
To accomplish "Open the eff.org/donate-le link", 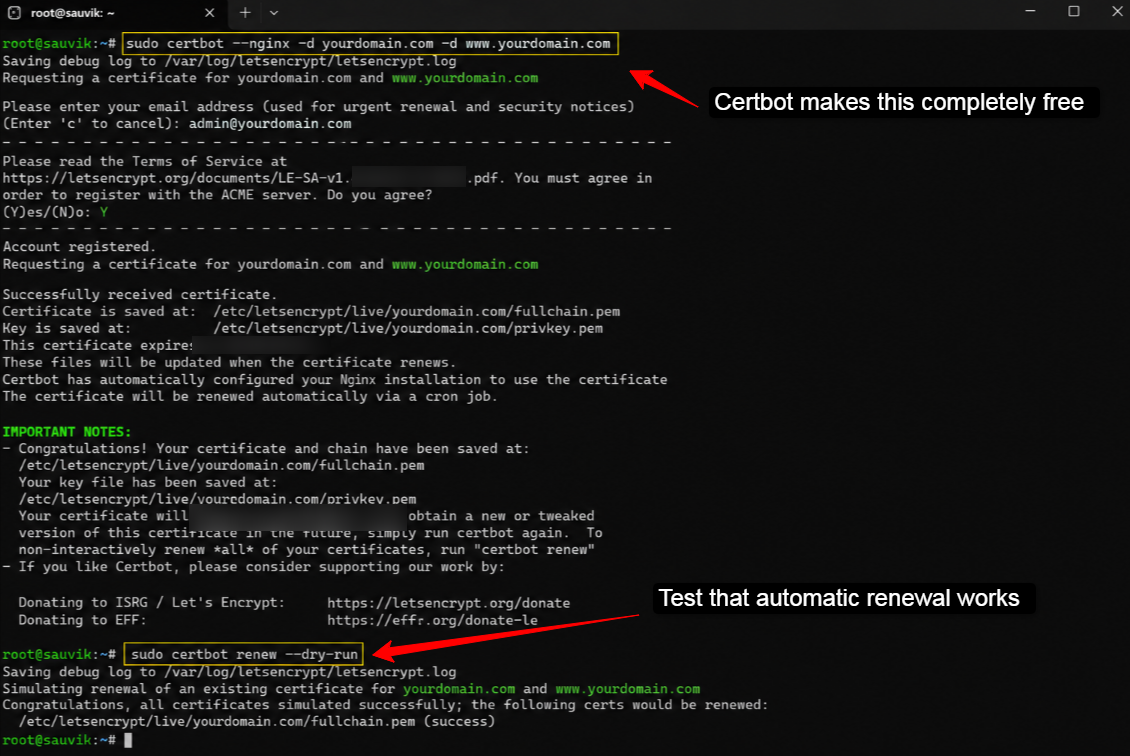I will click(432, 621).
